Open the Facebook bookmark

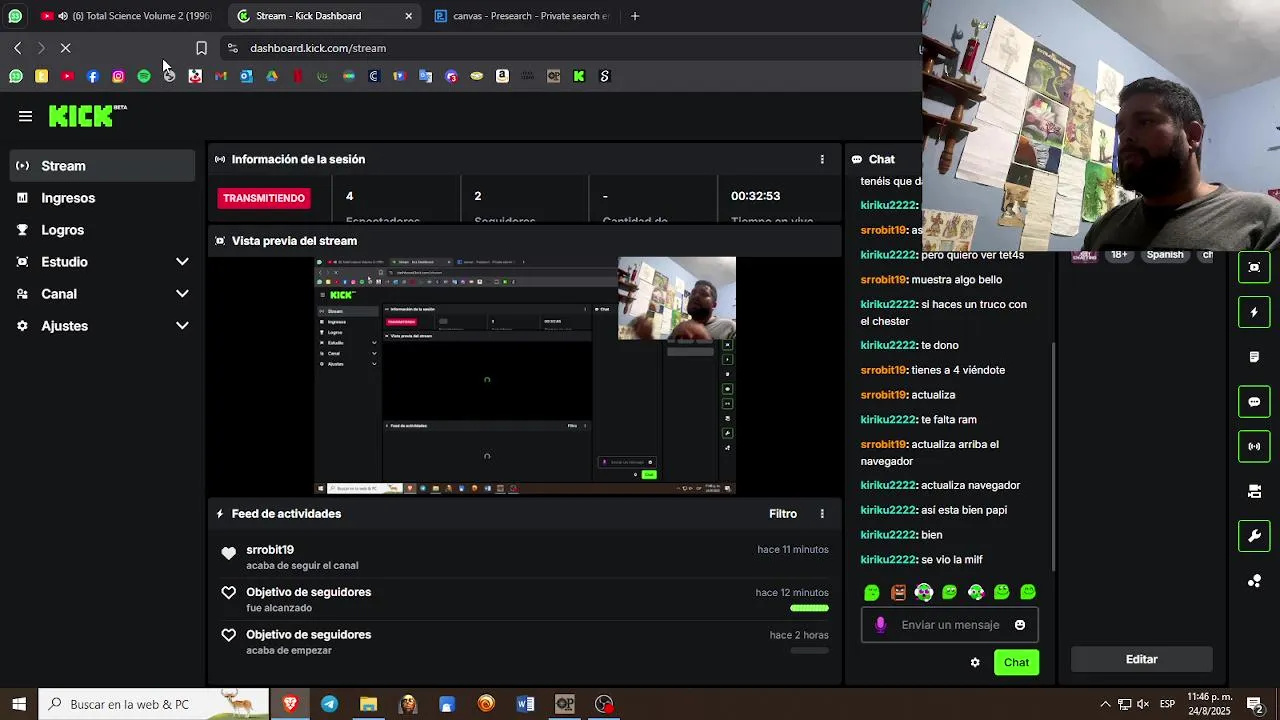pos(93,76)
